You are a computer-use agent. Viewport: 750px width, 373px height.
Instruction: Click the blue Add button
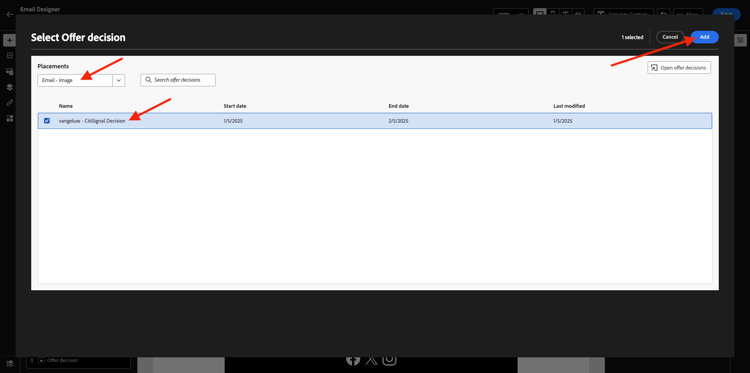pos(704,37)
